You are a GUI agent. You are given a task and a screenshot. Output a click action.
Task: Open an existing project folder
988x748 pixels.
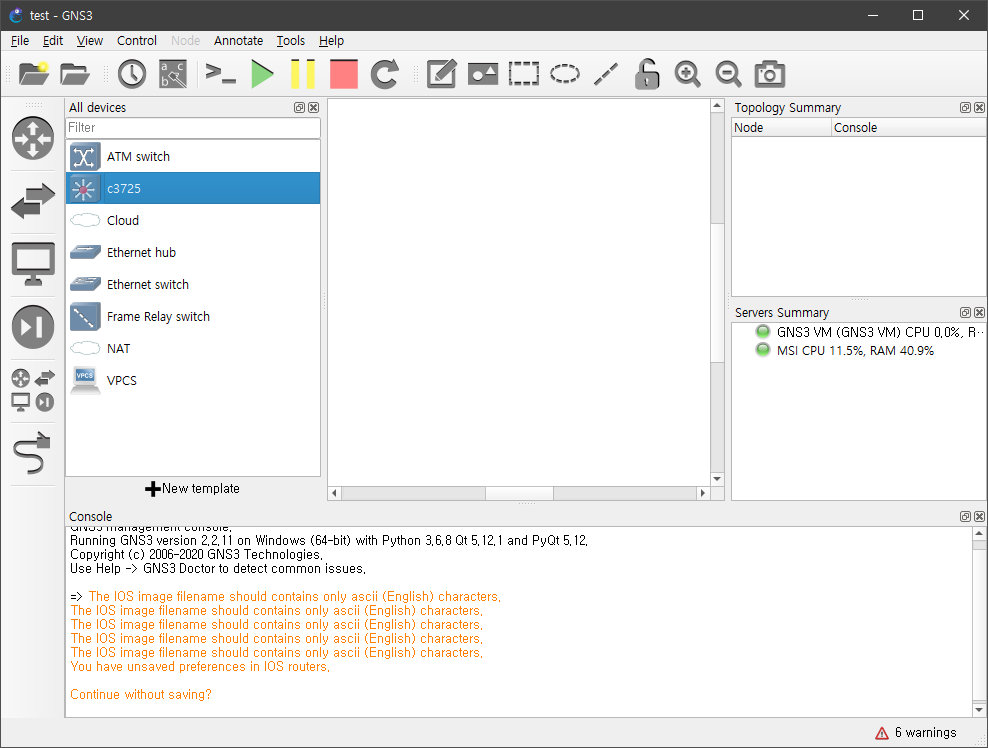coord(75,74)
